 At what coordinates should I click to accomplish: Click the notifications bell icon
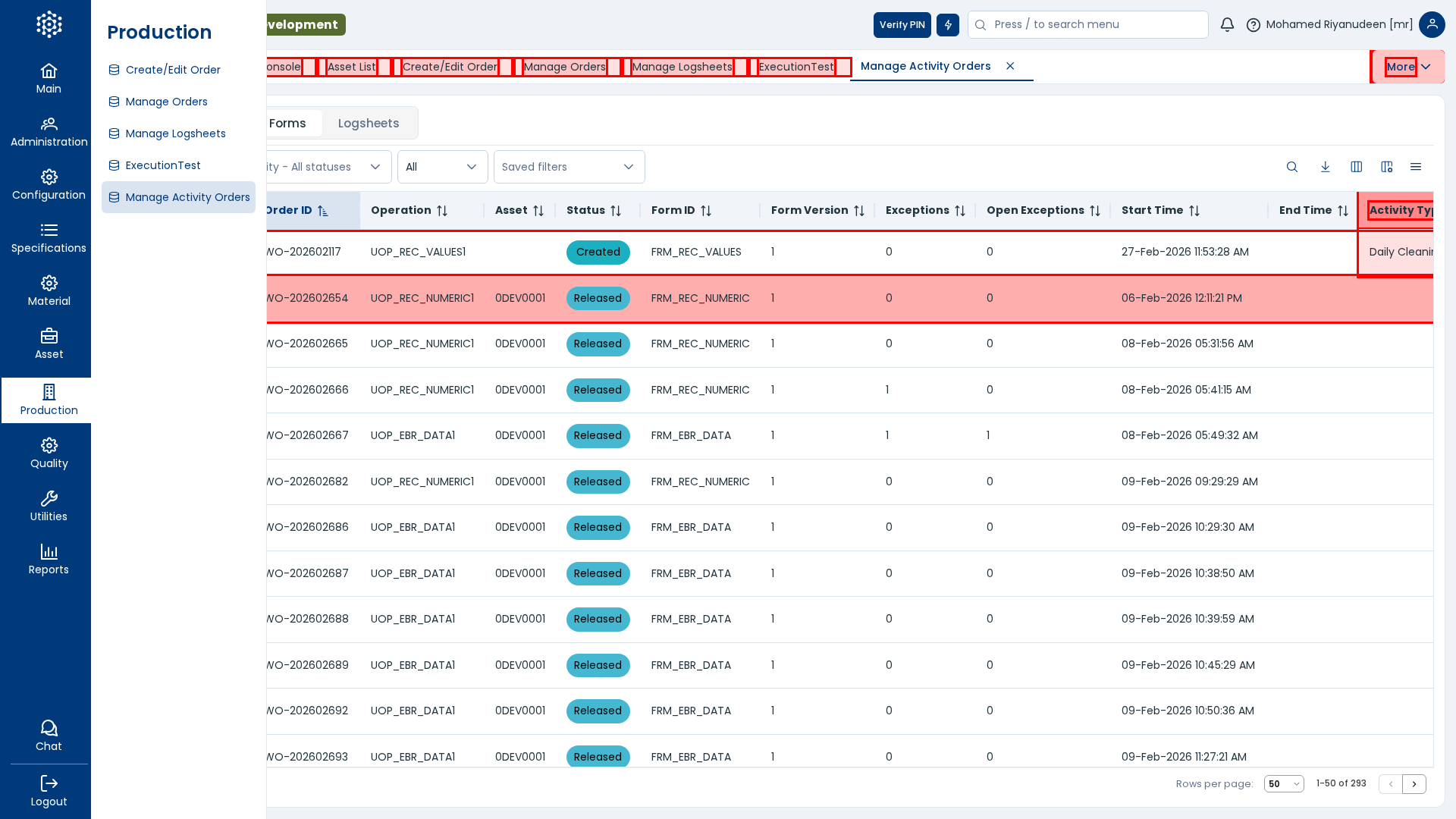(x=1227, y=25)
